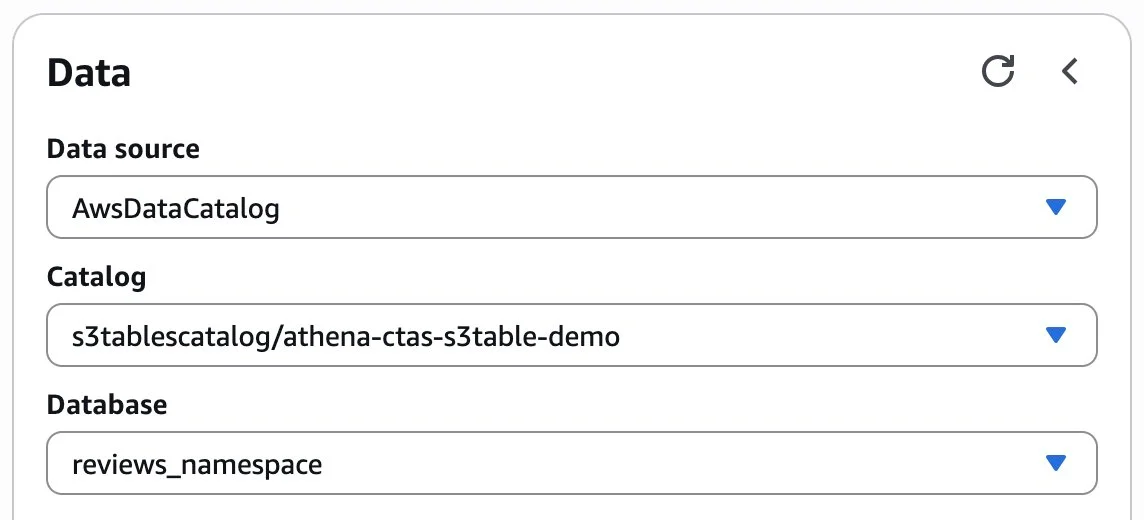Click the Data source field label
This screenshot has width=1144, height=520.
pos(123,149)
